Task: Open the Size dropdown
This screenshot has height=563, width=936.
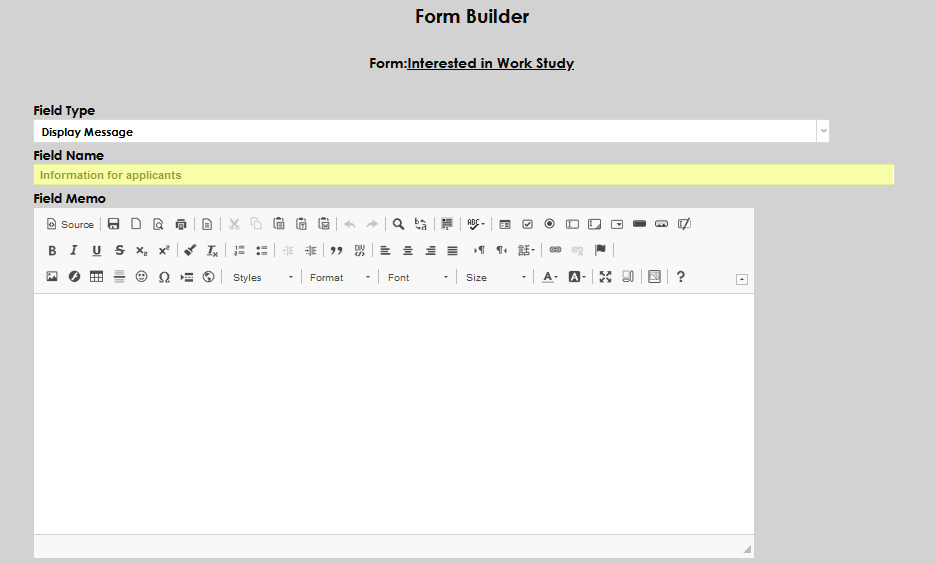Action: 495,278
